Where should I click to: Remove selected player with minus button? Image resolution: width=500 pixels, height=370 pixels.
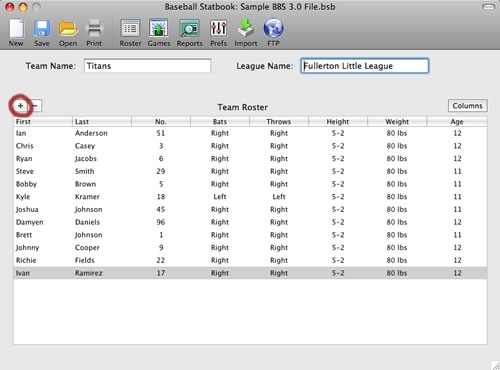[35, 106]
